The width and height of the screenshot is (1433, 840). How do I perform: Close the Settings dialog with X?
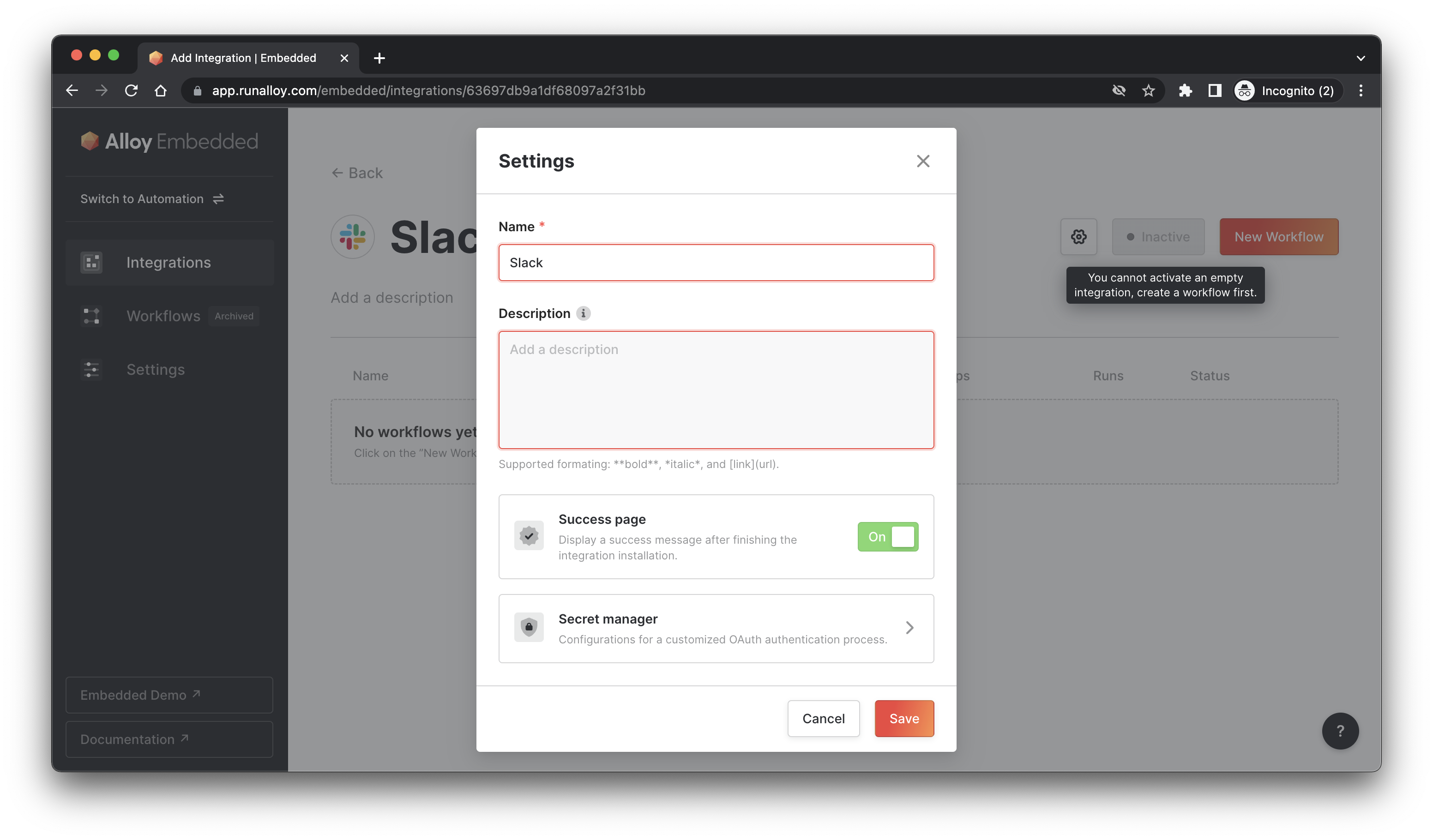click(x=922, y=162)
